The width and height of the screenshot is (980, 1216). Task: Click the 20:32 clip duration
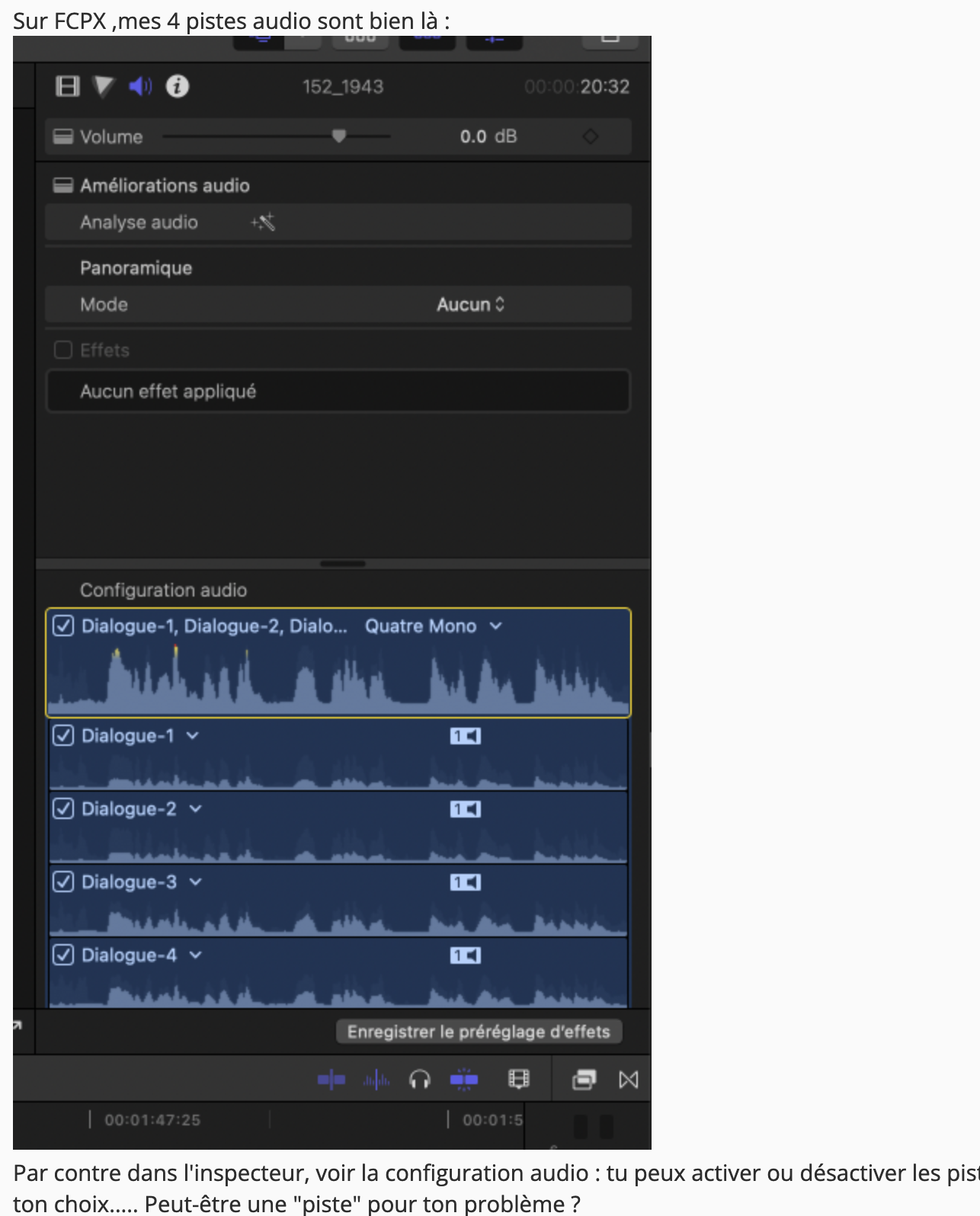click(x=604, y=87)
